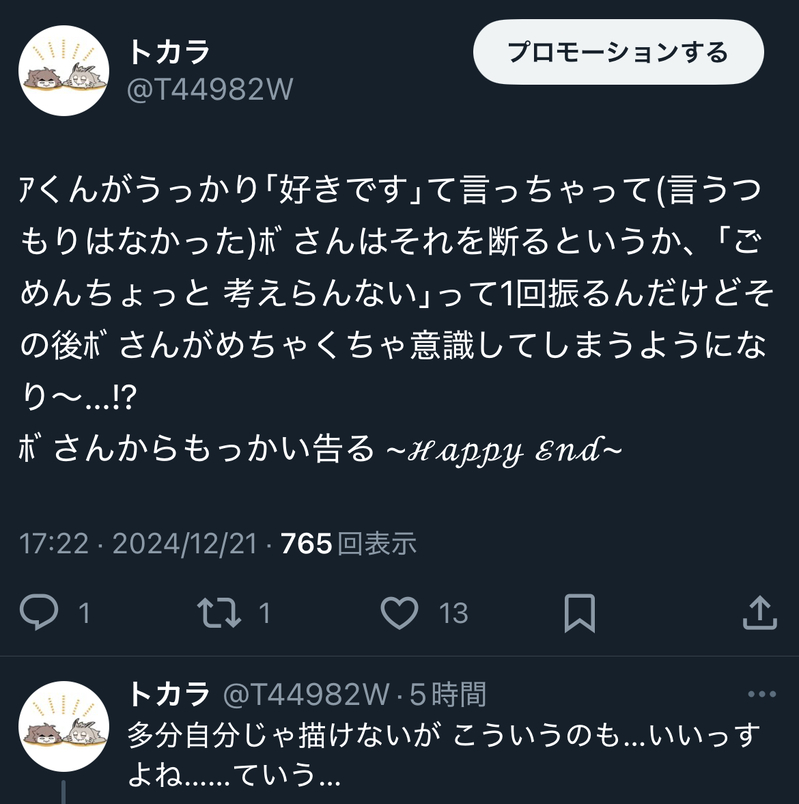View the 765 回表示 view count

point(348,543)
